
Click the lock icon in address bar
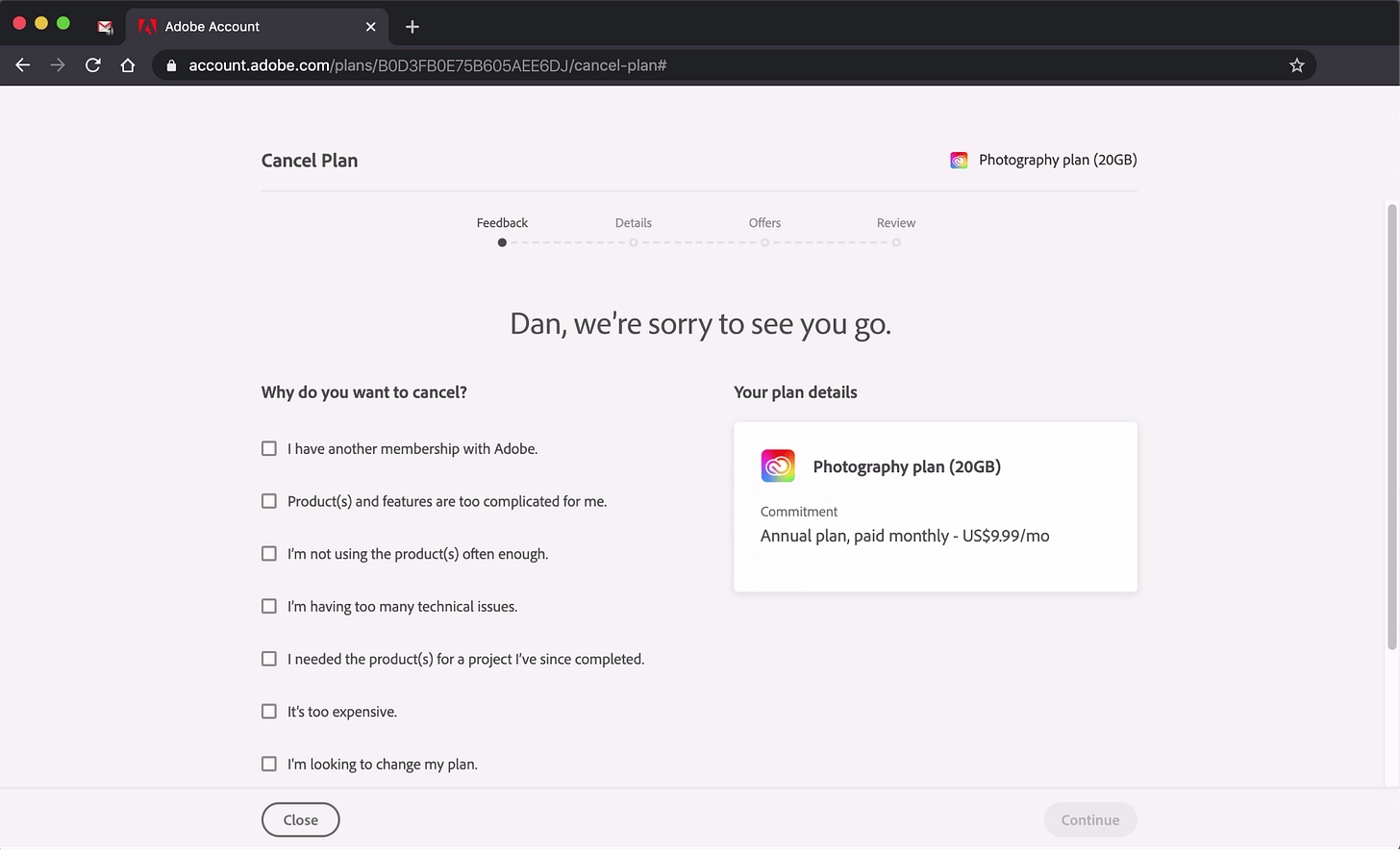(171, 65)
